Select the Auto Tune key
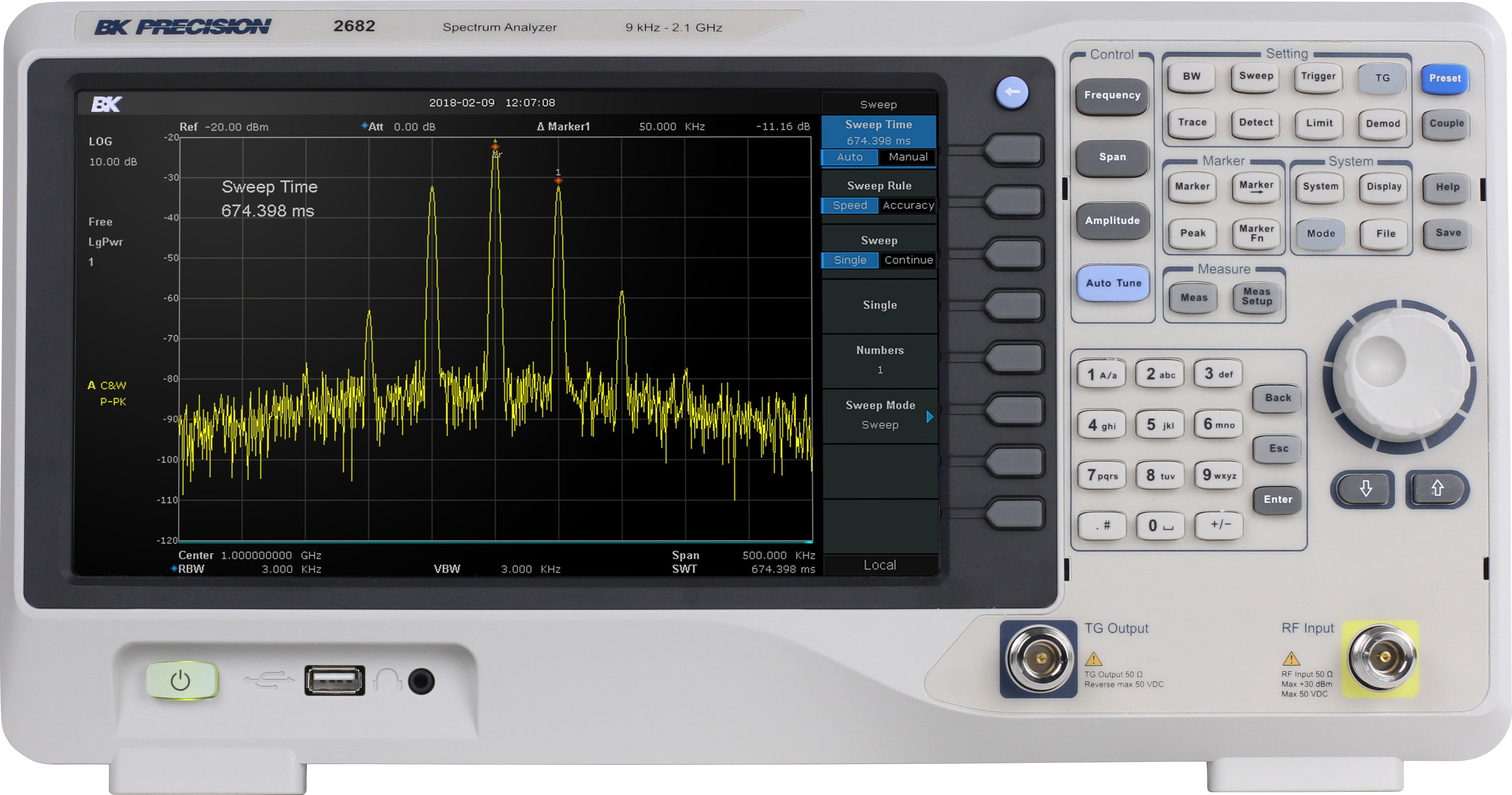Image resolution: width=1512 pixels, height=795 pixels. click(x=1113, y=283)
